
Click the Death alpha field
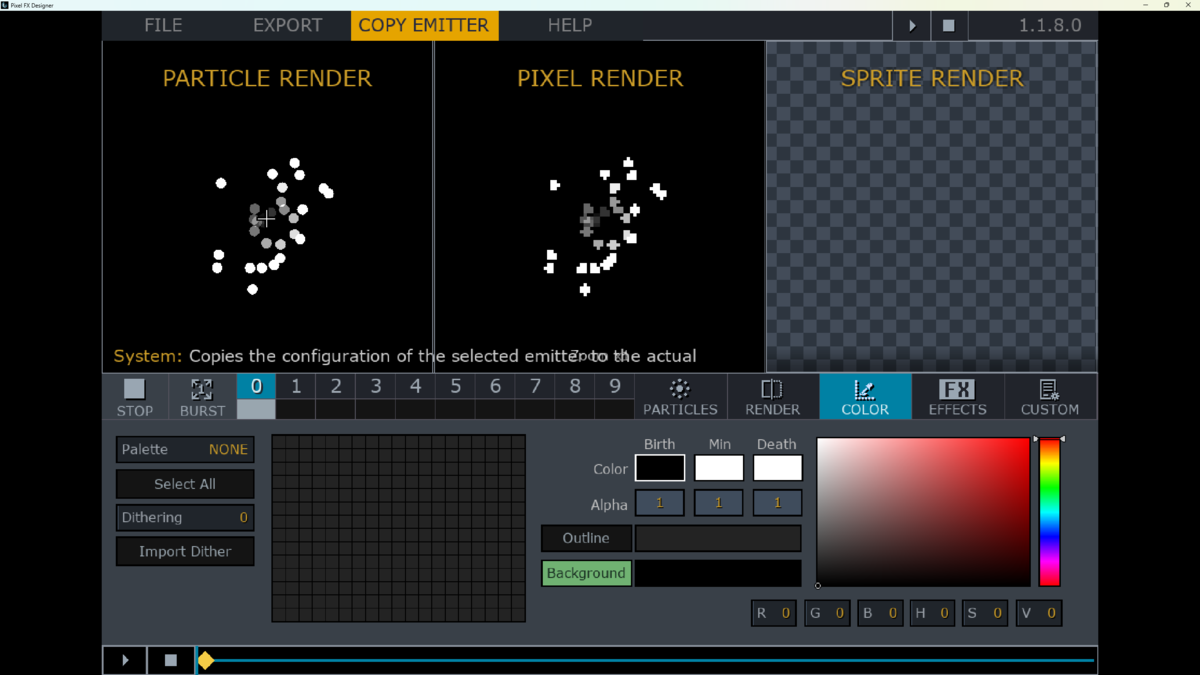pos(778,503)
